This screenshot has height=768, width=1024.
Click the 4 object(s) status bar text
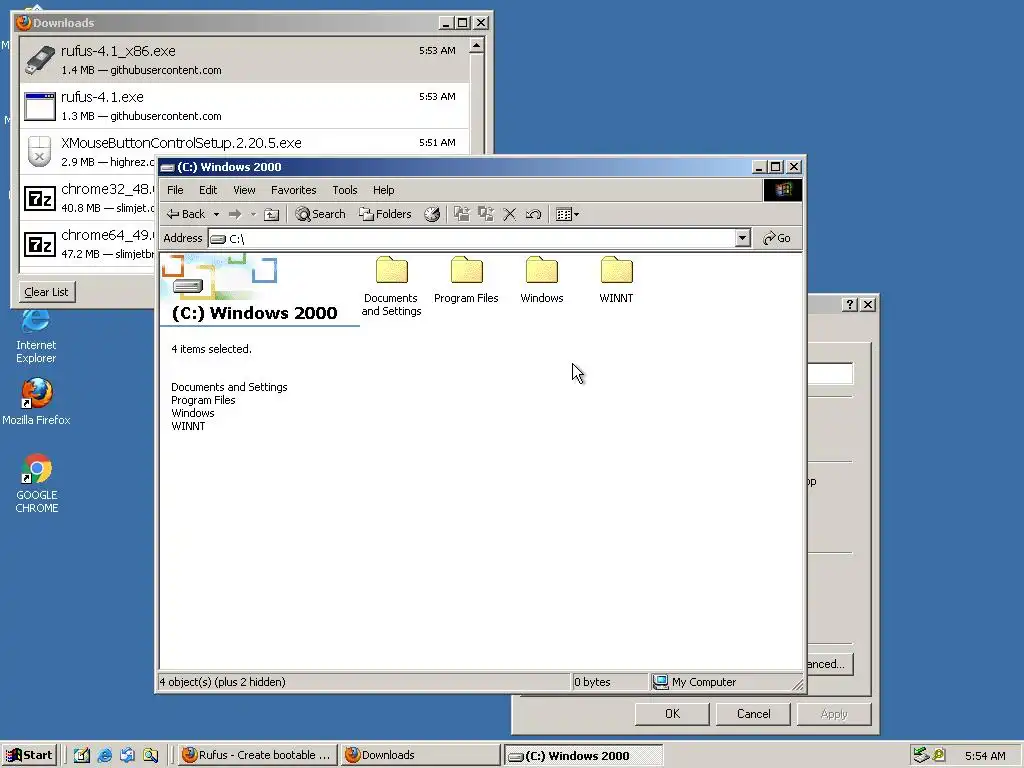pos(222,682)
